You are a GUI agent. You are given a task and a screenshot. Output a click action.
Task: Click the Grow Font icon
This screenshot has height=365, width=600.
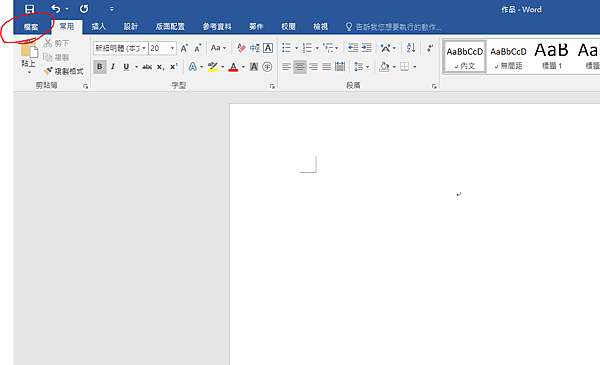click(x=184, y=48)
